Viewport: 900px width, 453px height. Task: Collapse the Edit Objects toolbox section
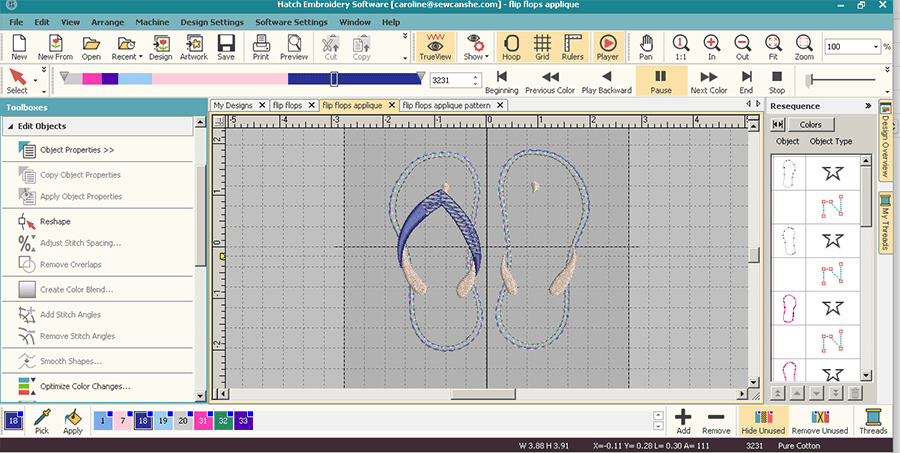9,126
